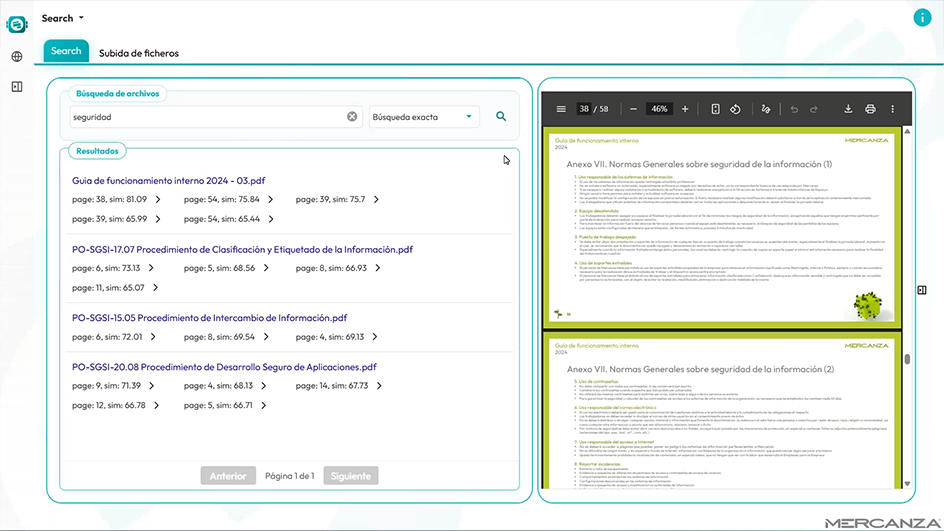Switch to 'Subida de ficheros' tab
The width and height of the screenshot is (944, 531).
pyautogui.click(x=138, y=53)
